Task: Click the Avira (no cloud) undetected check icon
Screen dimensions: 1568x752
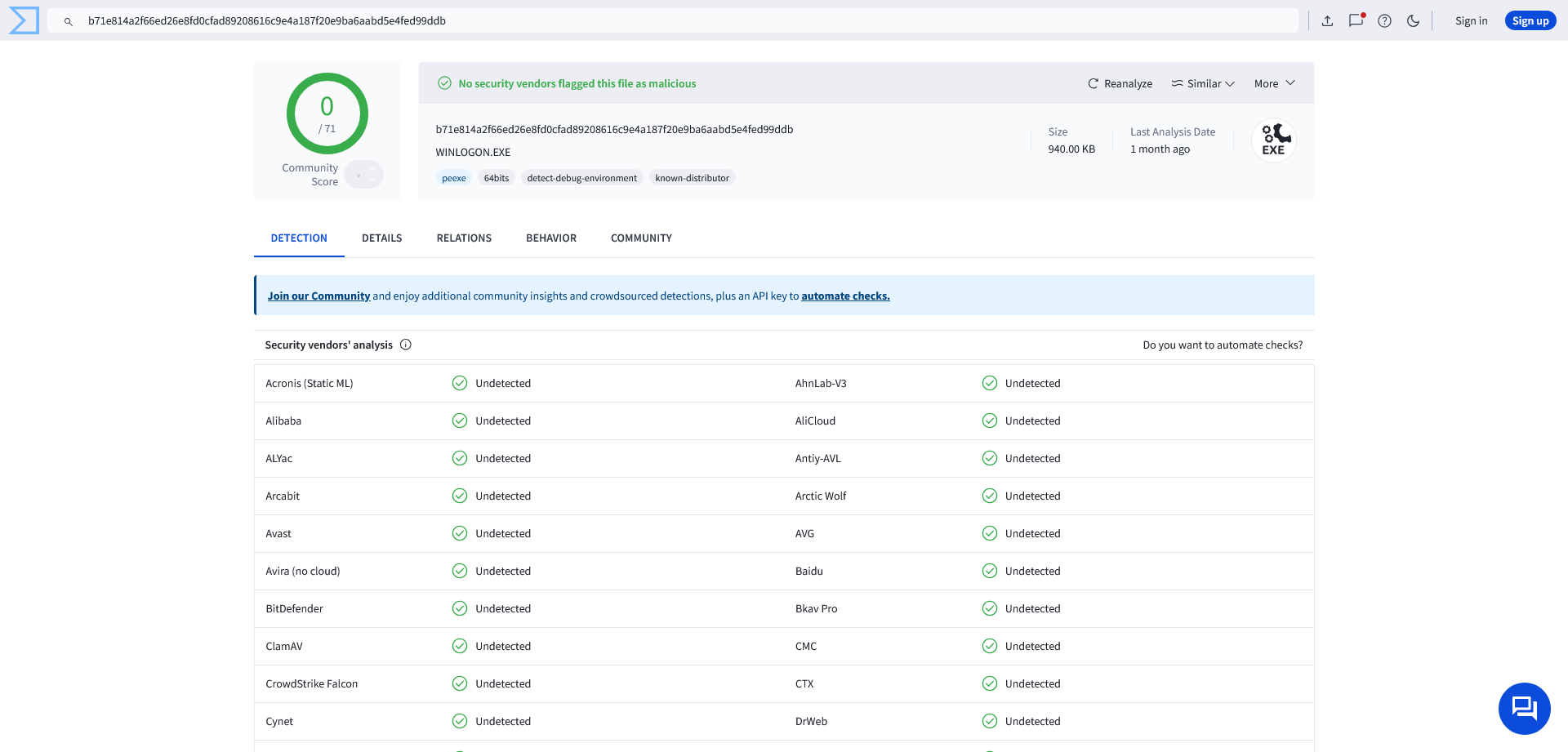Action: pyautogui.click(x=460, y=571)
